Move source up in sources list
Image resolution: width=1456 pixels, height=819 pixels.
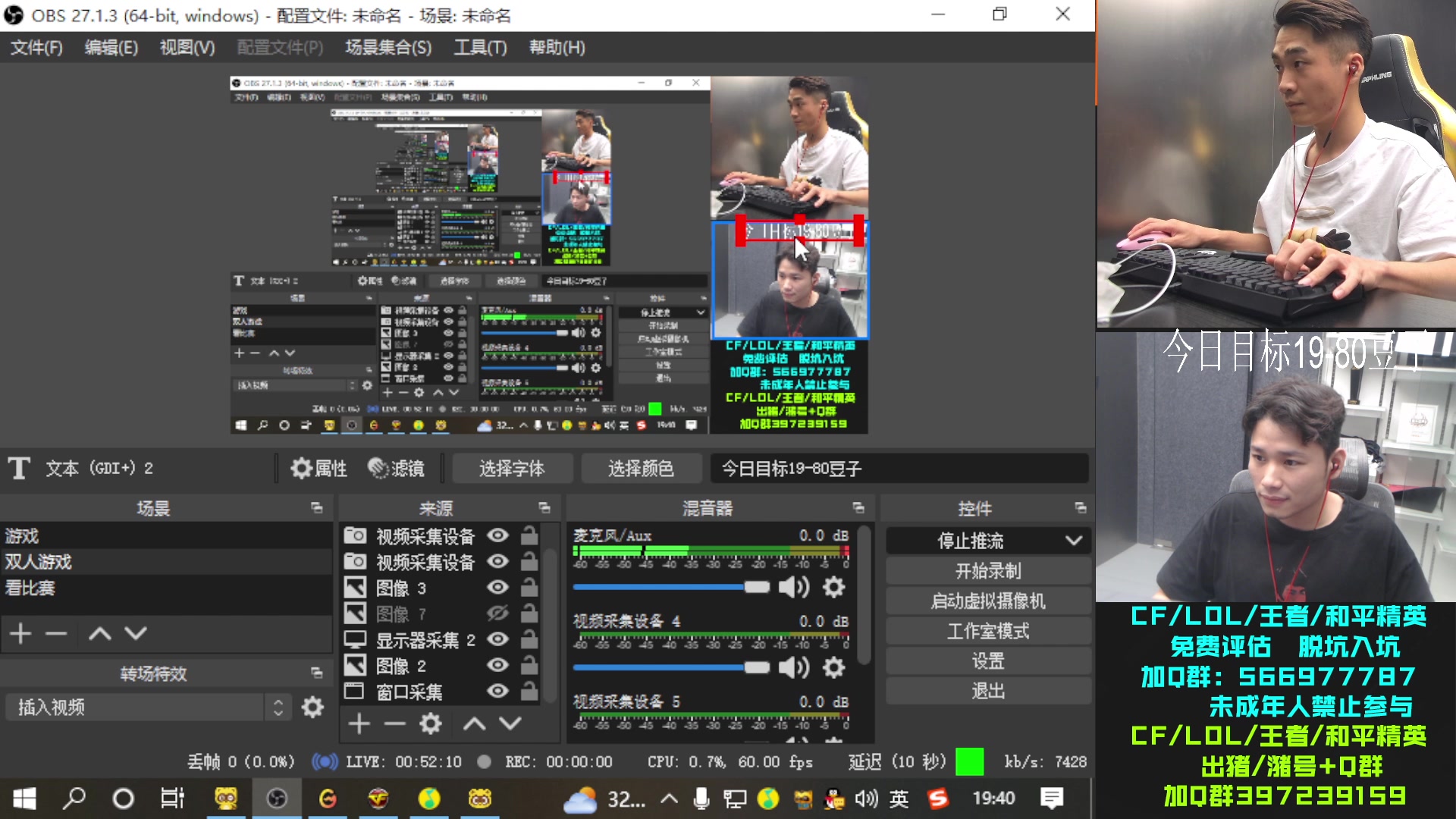click(475, 723)
